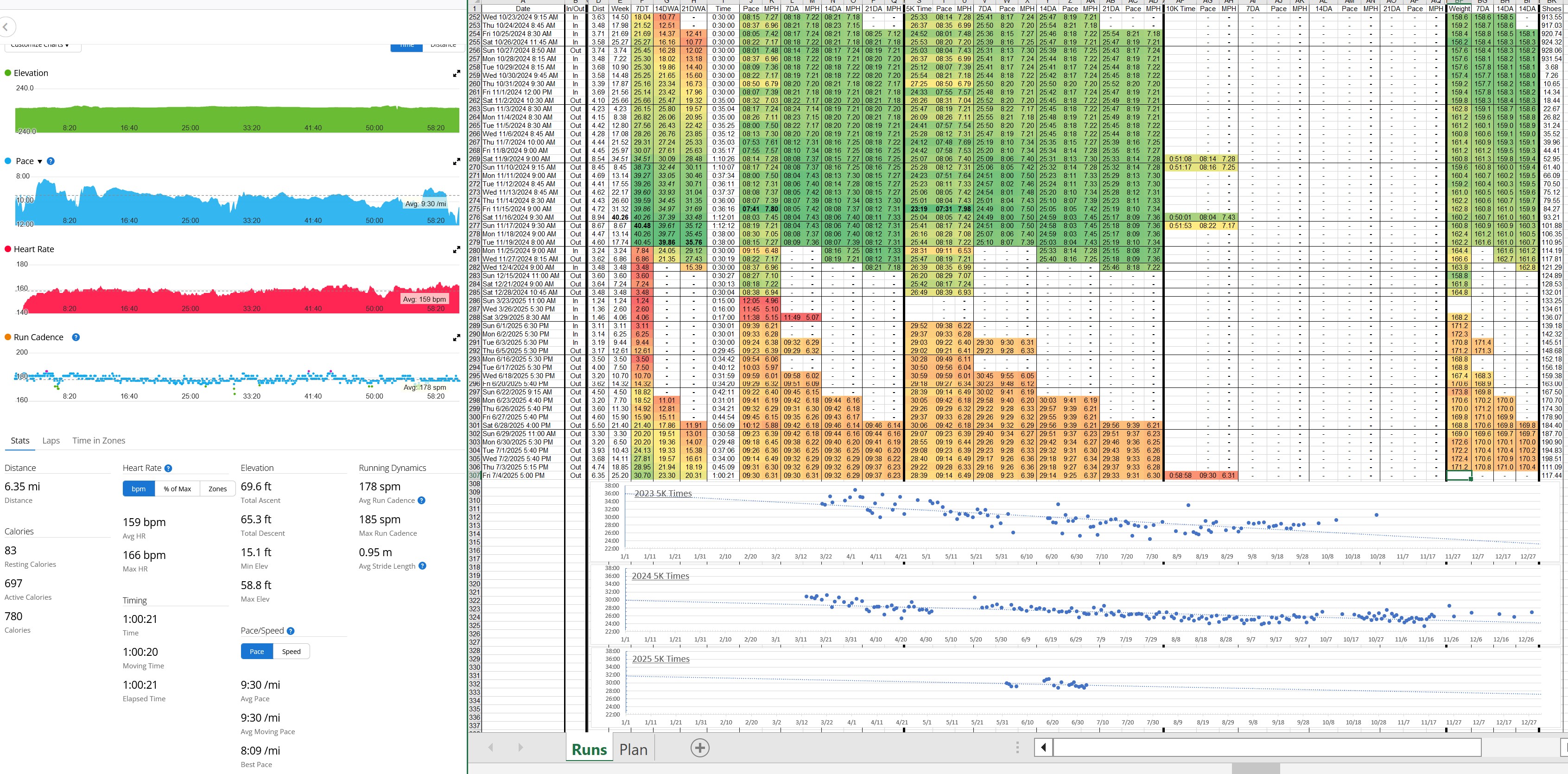Click the '2023 5K Times' chart title
Viewport: 1568px width, 774px height.
(663, 494)
